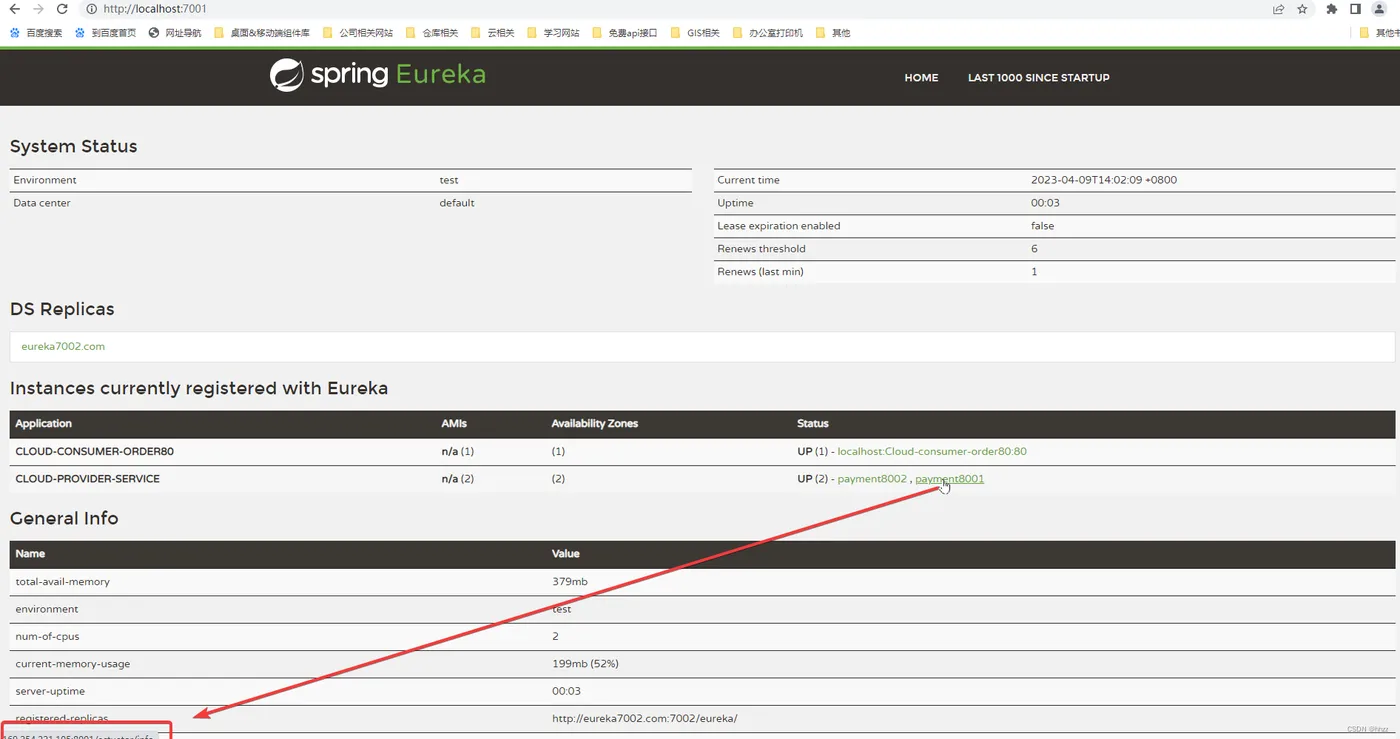Viewport: 1400px width, 739px height.
Task: Select the Data center value default
Action: 457,203
